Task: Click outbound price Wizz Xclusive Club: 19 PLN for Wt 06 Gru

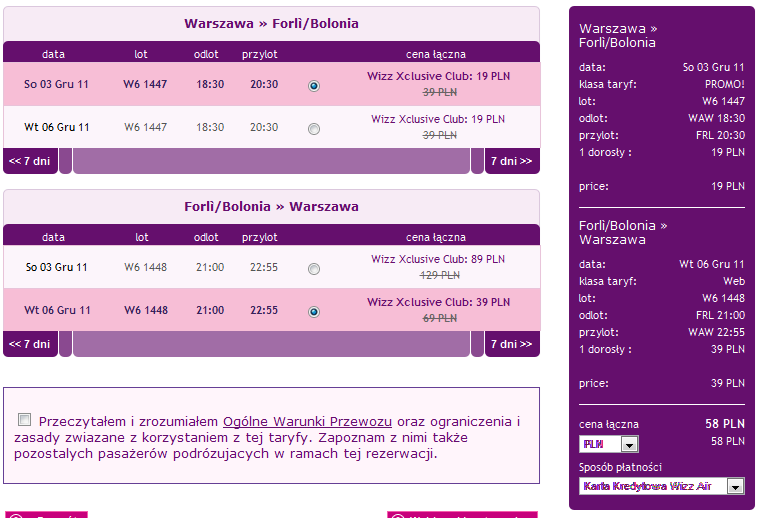Action: [x=438, y=119]
